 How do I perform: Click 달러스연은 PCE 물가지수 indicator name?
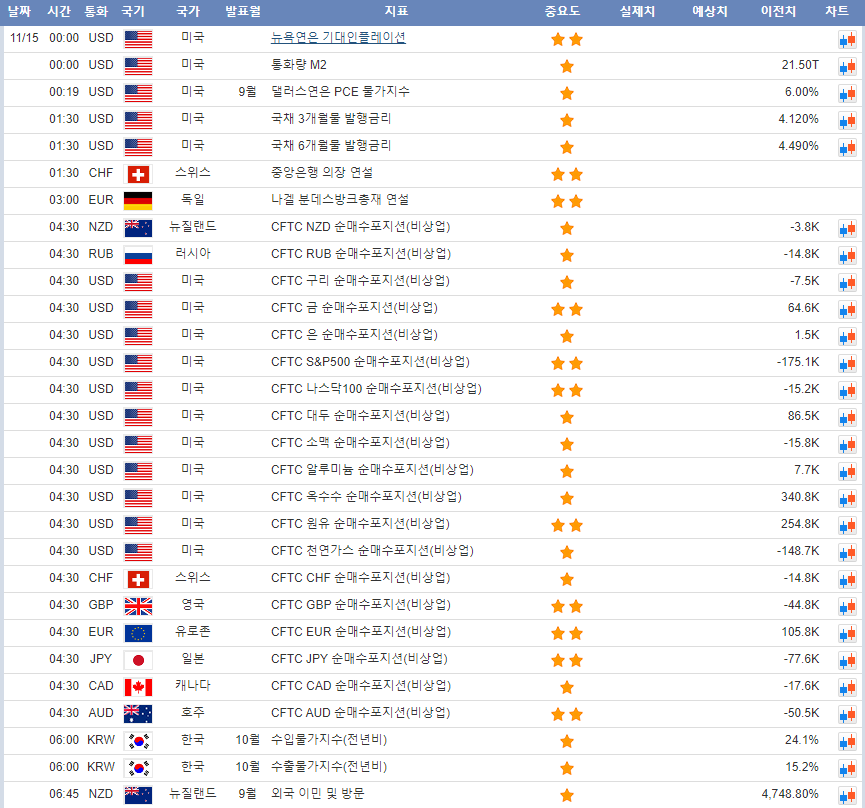point(340,92)
